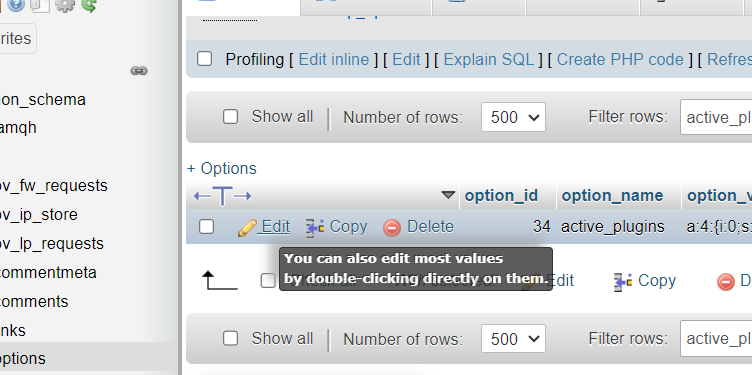The height and width of the screenshot is (375, 752).
Task: Click the Explain SQL link
Action: [488, 59]
